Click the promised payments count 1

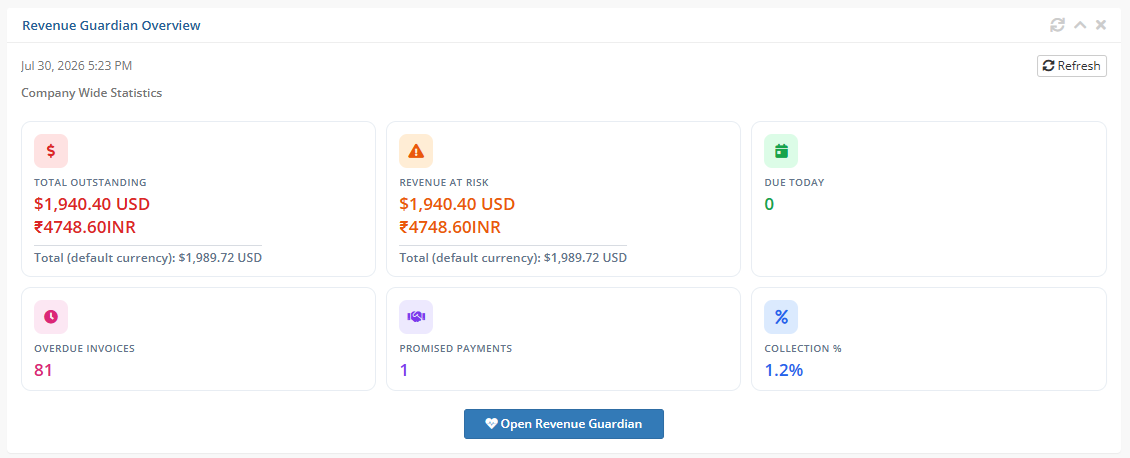[404, 370]
